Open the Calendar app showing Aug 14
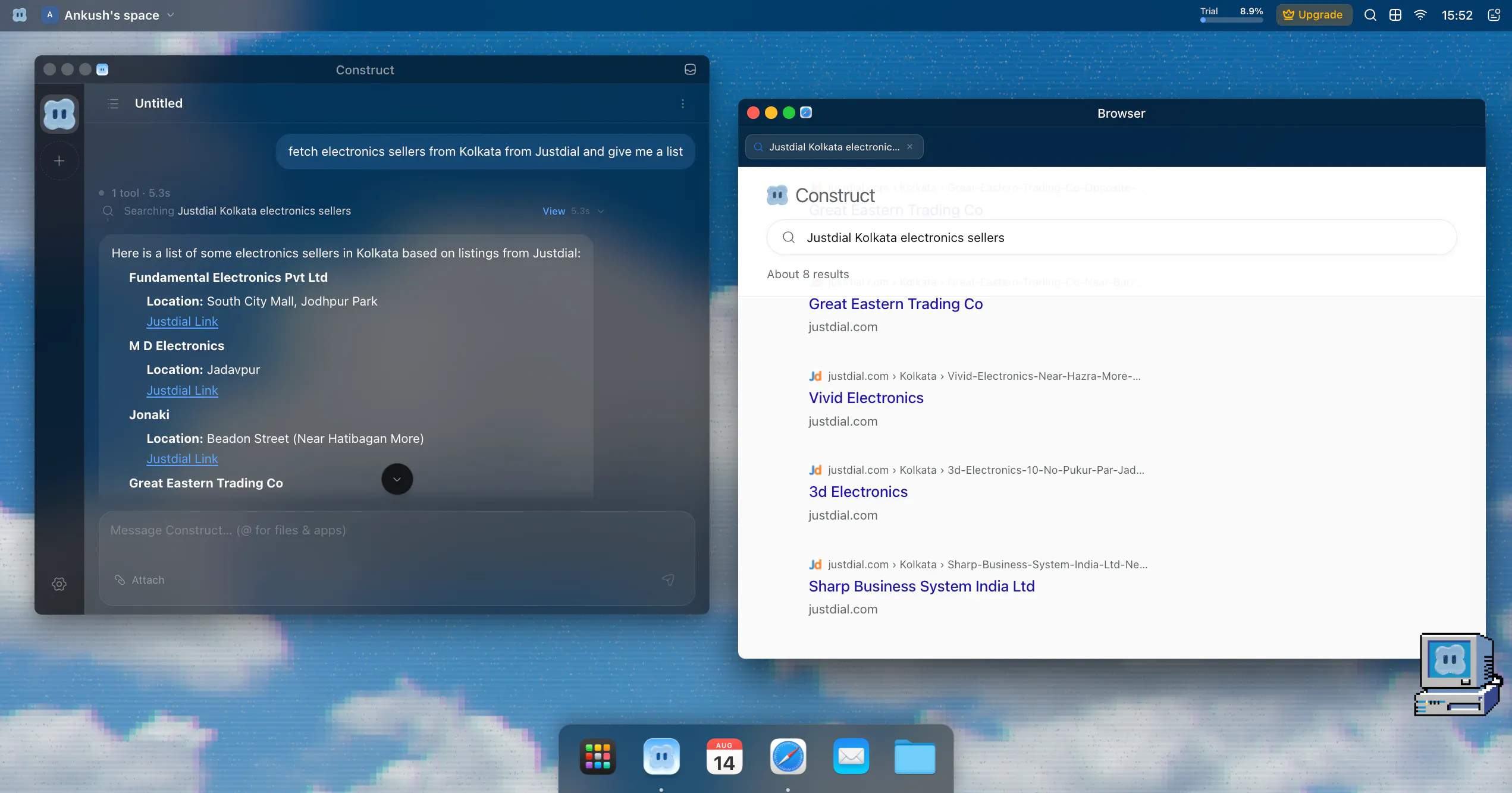 [x=724, y=756]
